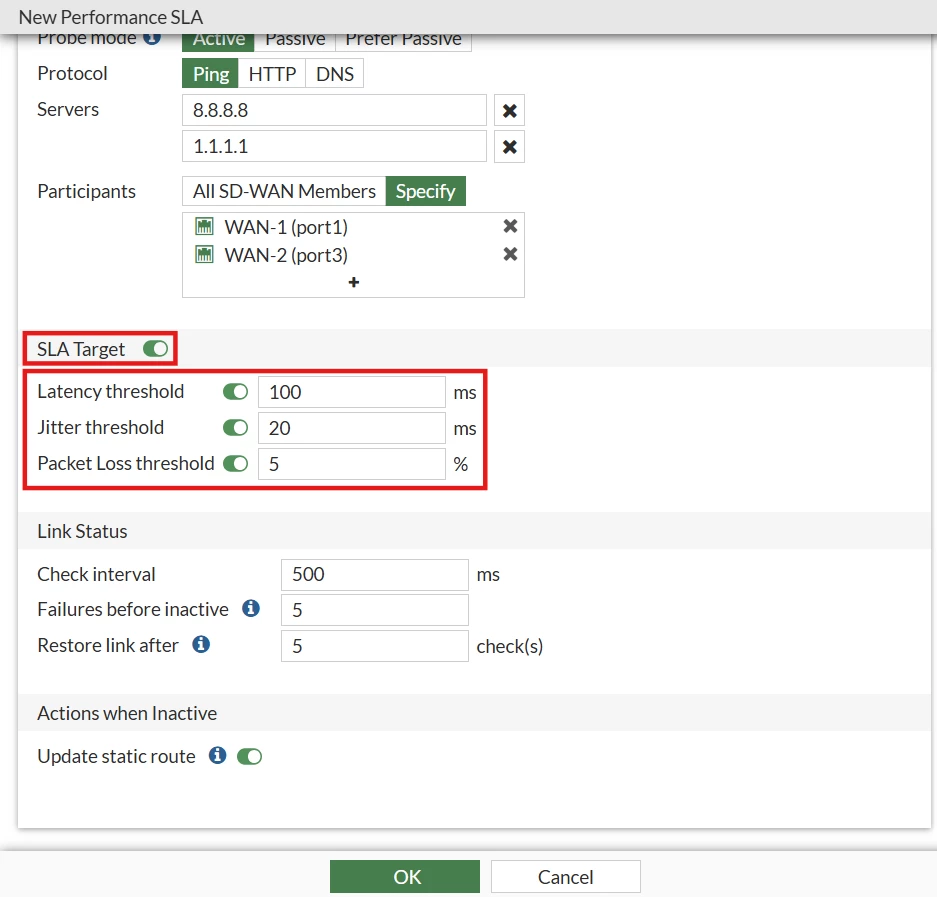
Task: Click the WAN-2 (port3) interface icon
Action: tap(204, 255)
